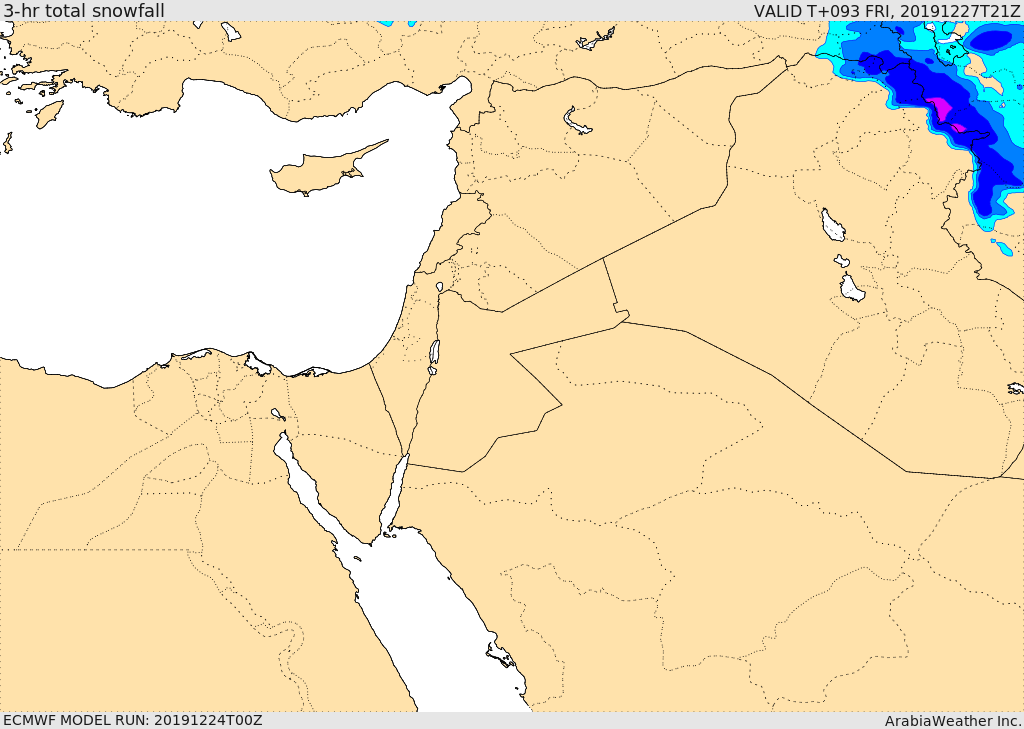Screen dimensions: 1024x729
Task: Click the '3-hr total snowfall' title text
Action: pyautogui.click(x=84, y=10)
